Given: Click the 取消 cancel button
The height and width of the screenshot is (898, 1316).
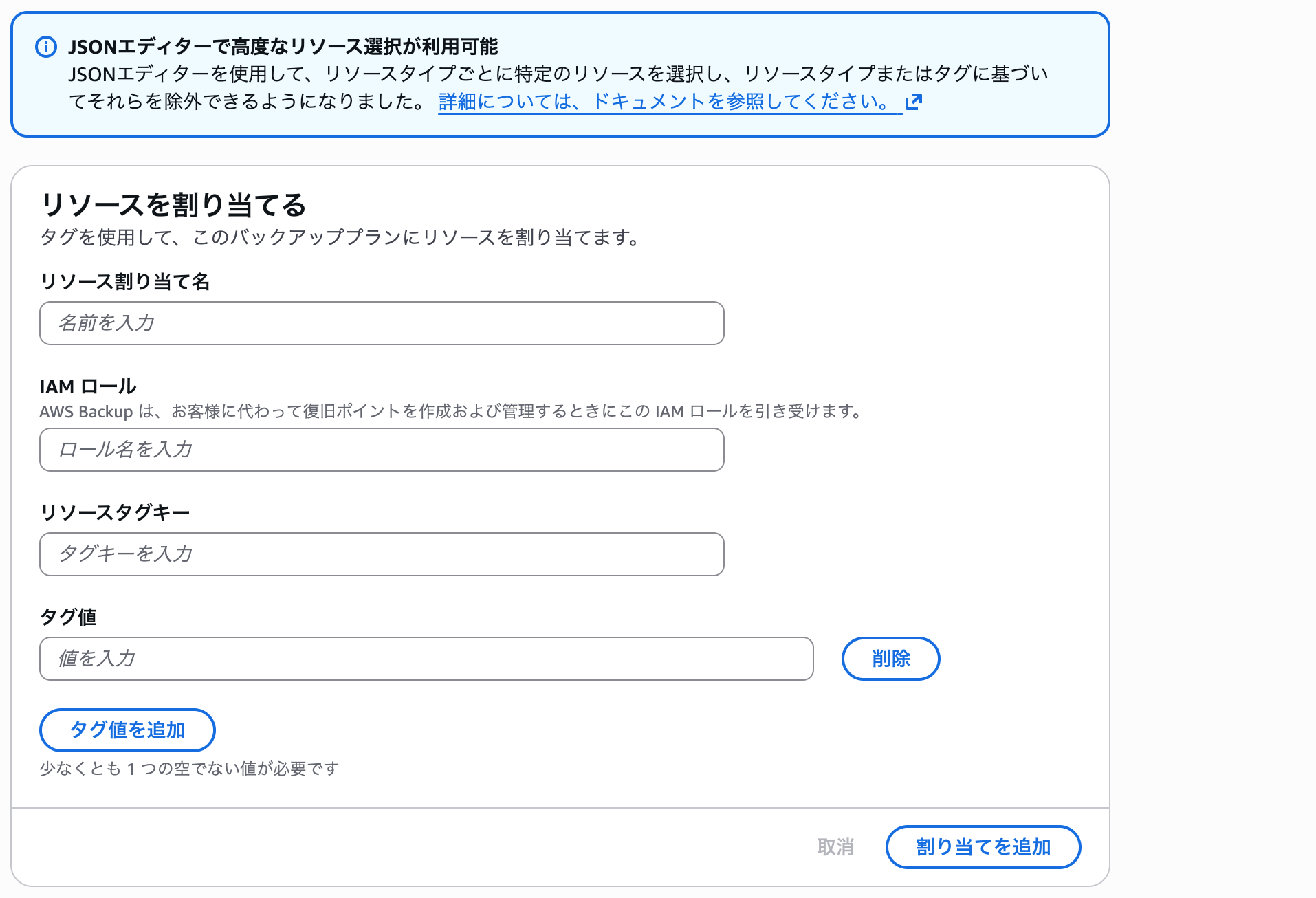Looking at the screenshot, I should [835, 847].
